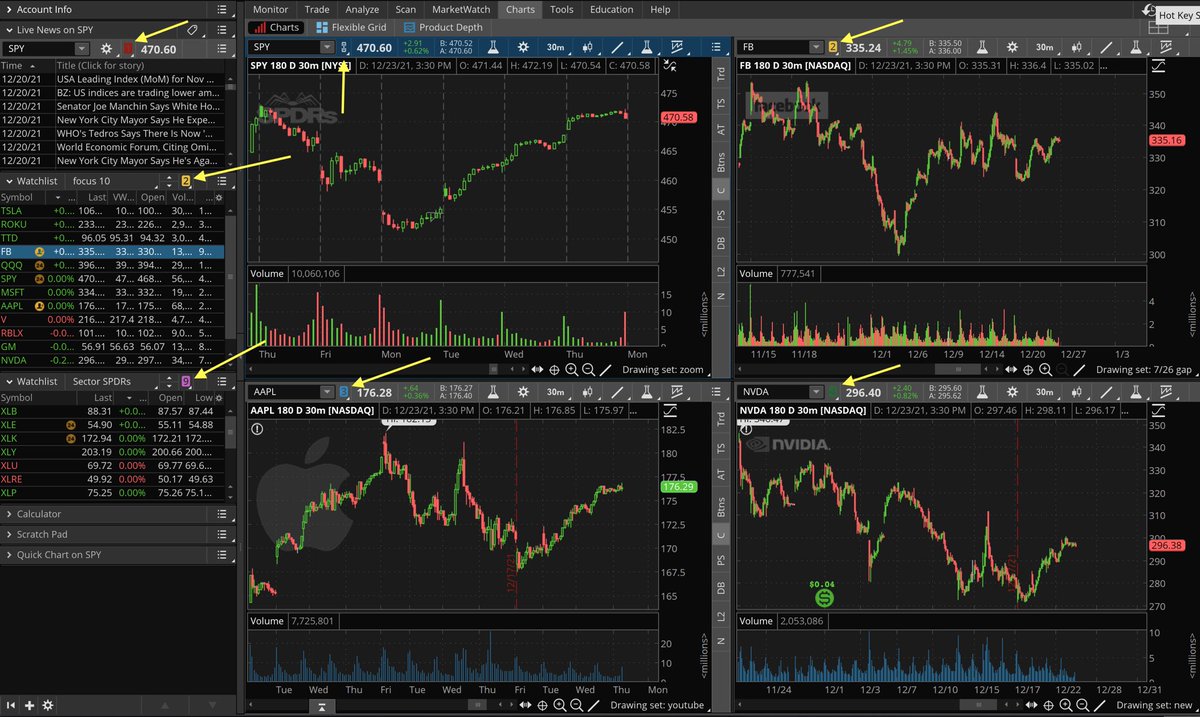The height and width of the screenshot is (717, 1200).
Task: Click the orange link color badge on FB chart
Action: coord(833,47)
